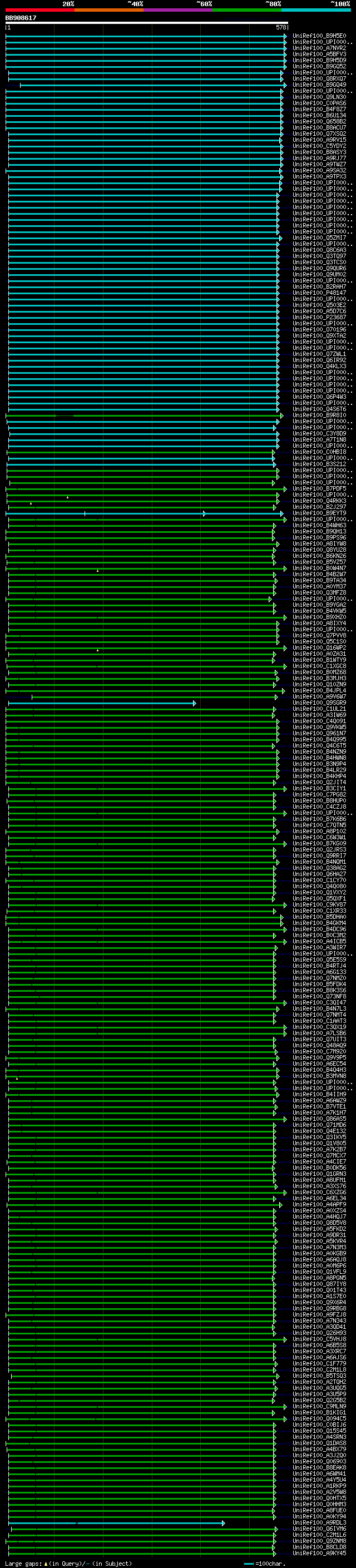Select label UniRef100_B3S212
The height and width of the screenshot is (1568, 356).
[x=319, y=464]
